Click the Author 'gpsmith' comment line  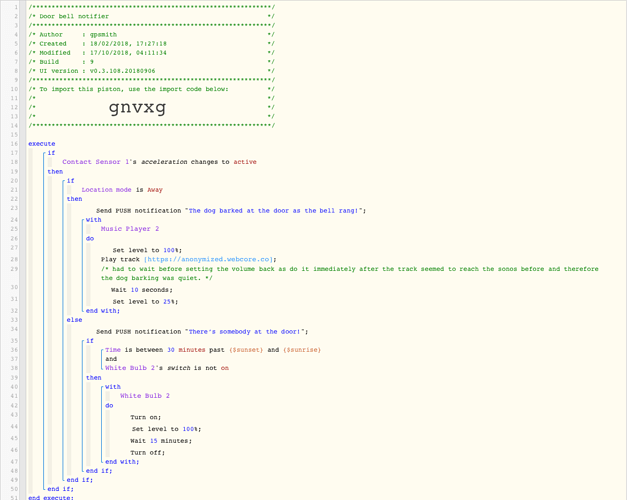click(151, 35)
